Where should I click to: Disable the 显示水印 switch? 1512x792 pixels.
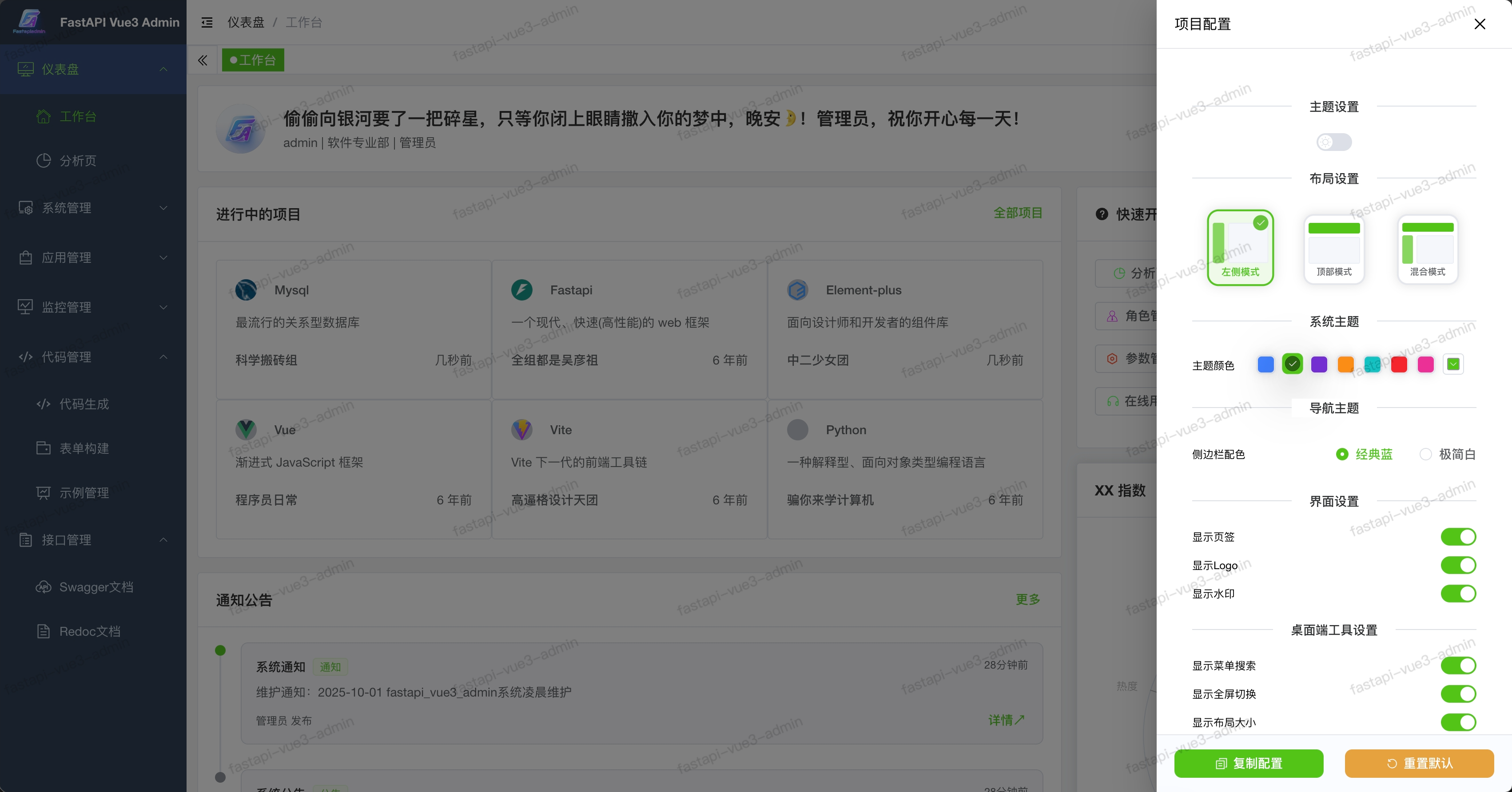(x=1458, y=593)
